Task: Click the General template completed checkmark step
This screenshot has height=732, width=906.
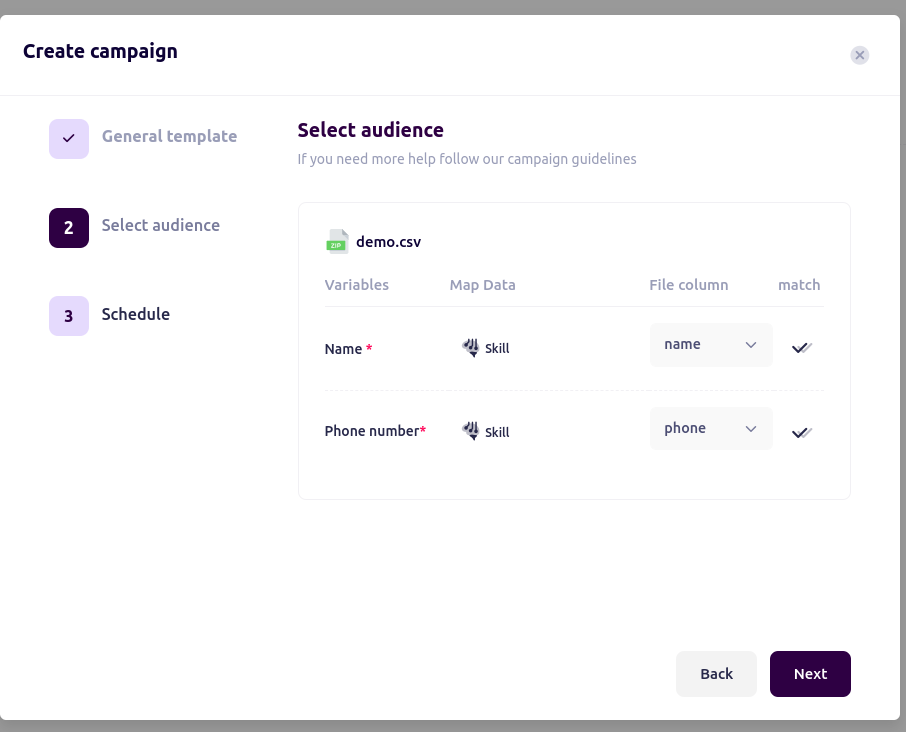Action: [69, 139]
